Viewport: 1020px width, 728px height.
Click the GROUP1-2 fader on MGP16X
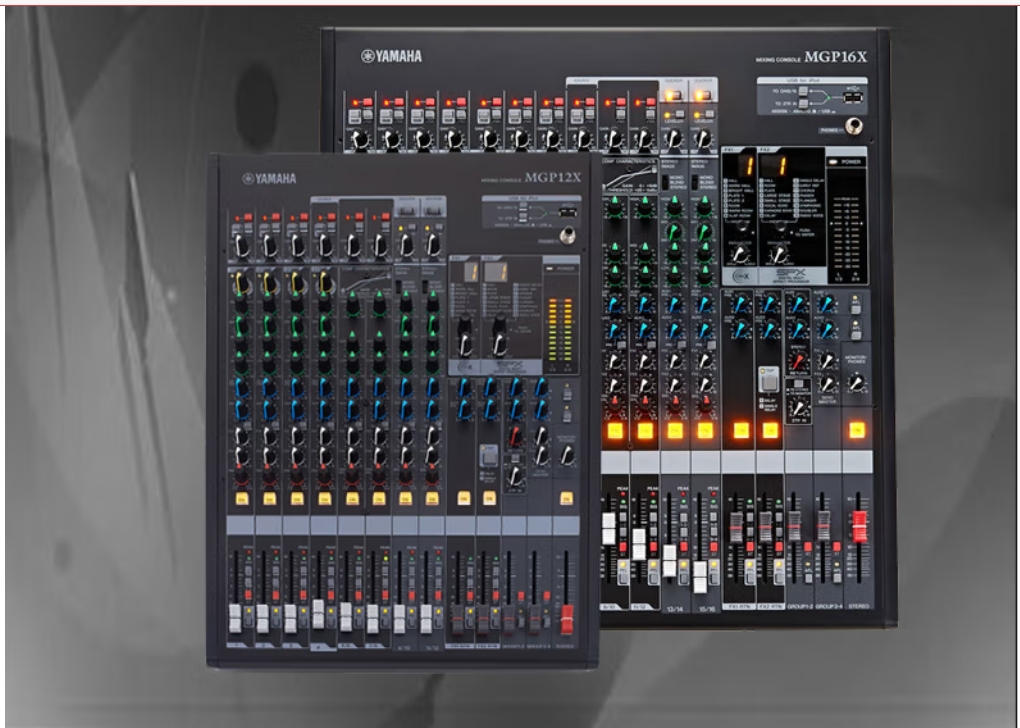click(794, 526)
